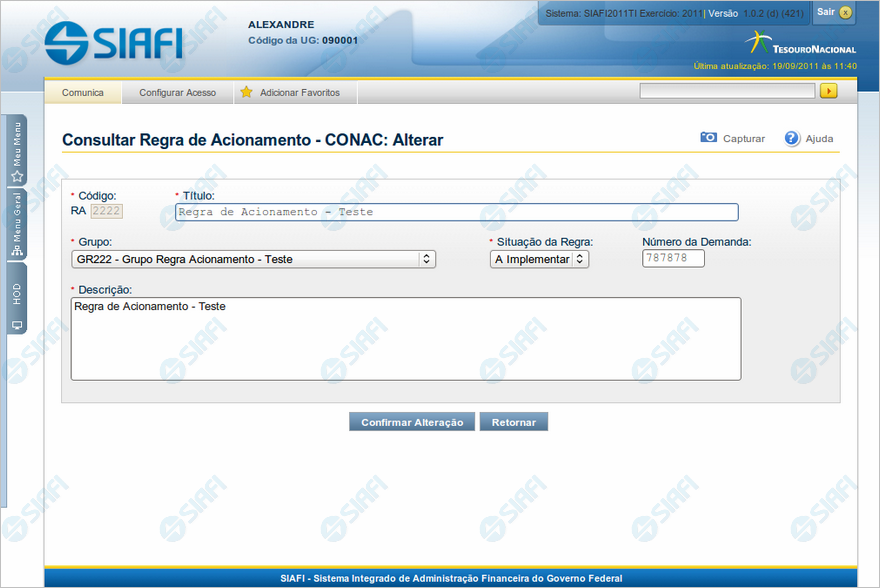This screenshot has width=880, height=588.
Task: Click Confirmar Alteração button
Action: (x=411, y=422)
